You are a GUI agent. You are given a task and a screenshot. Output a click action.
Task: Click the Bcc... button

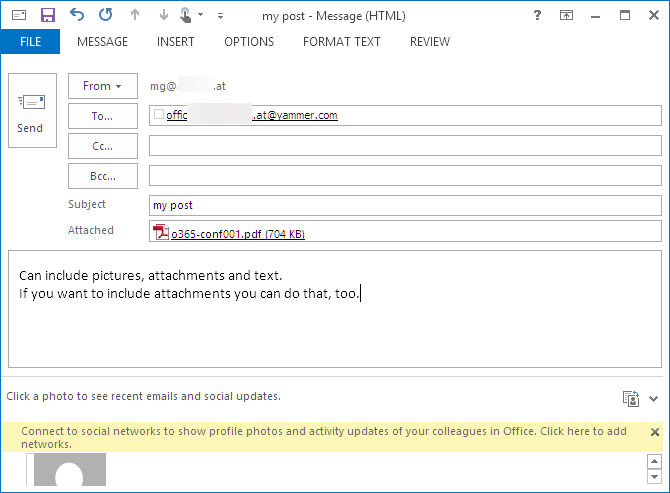(x=102, y=176)
